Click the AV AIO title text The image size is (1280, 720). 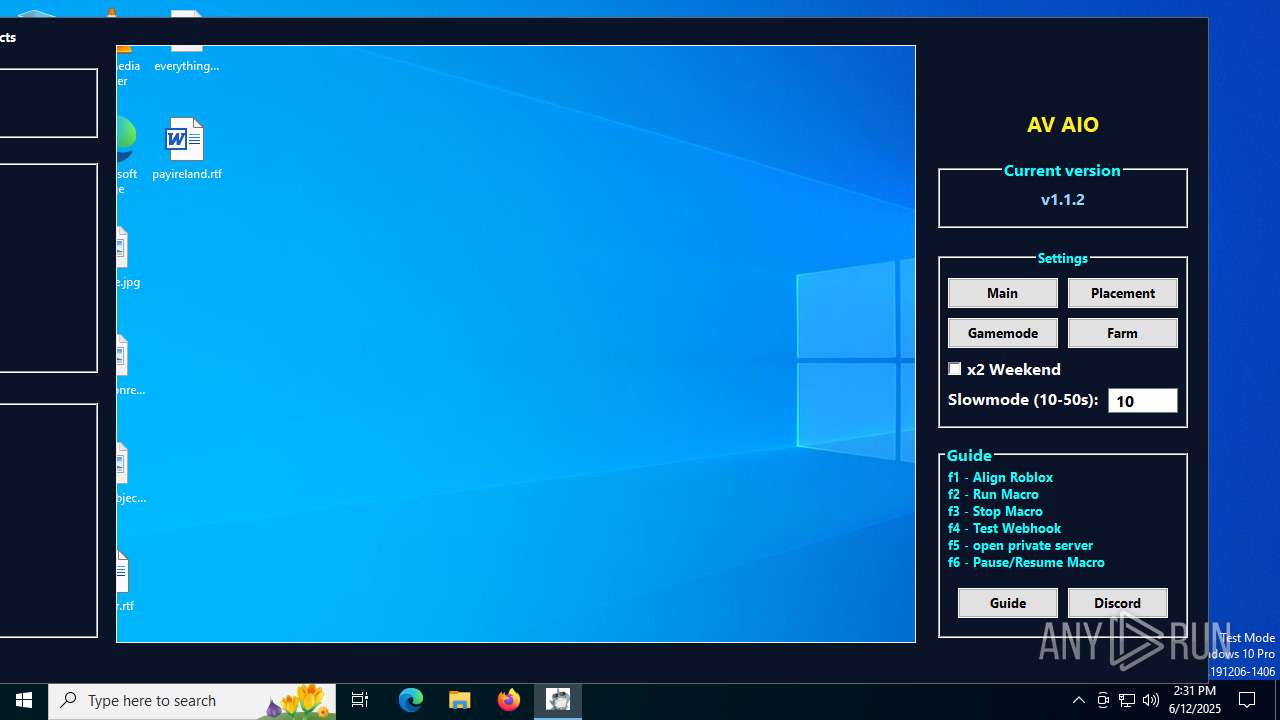(x=1062, y=124)
